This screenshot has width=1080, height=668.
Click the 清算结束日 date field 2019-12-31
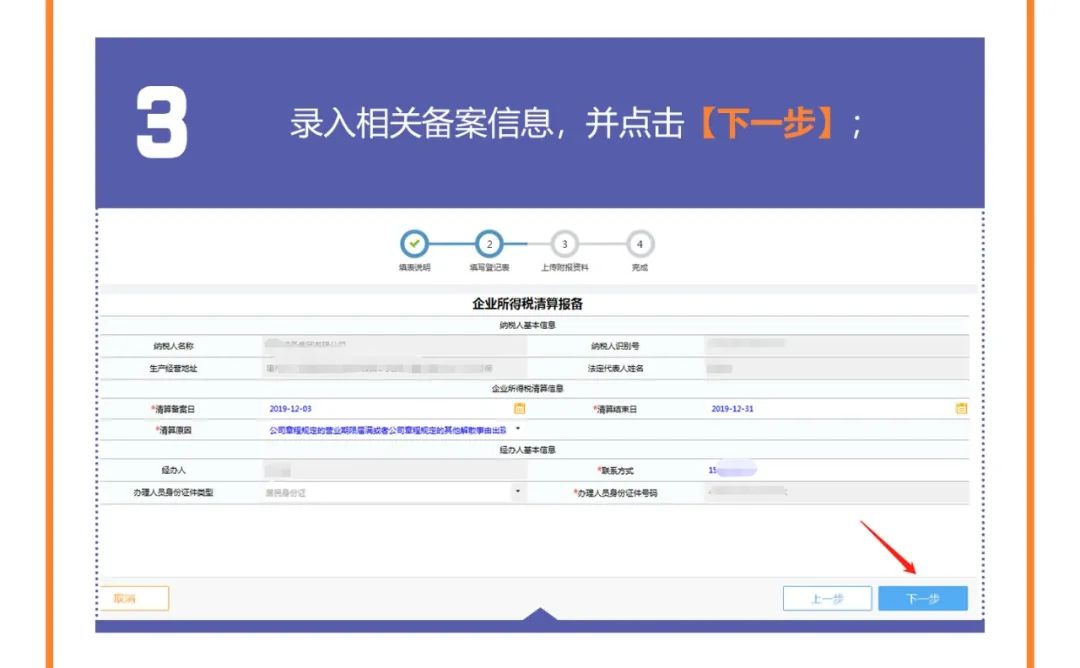[820, 408]
